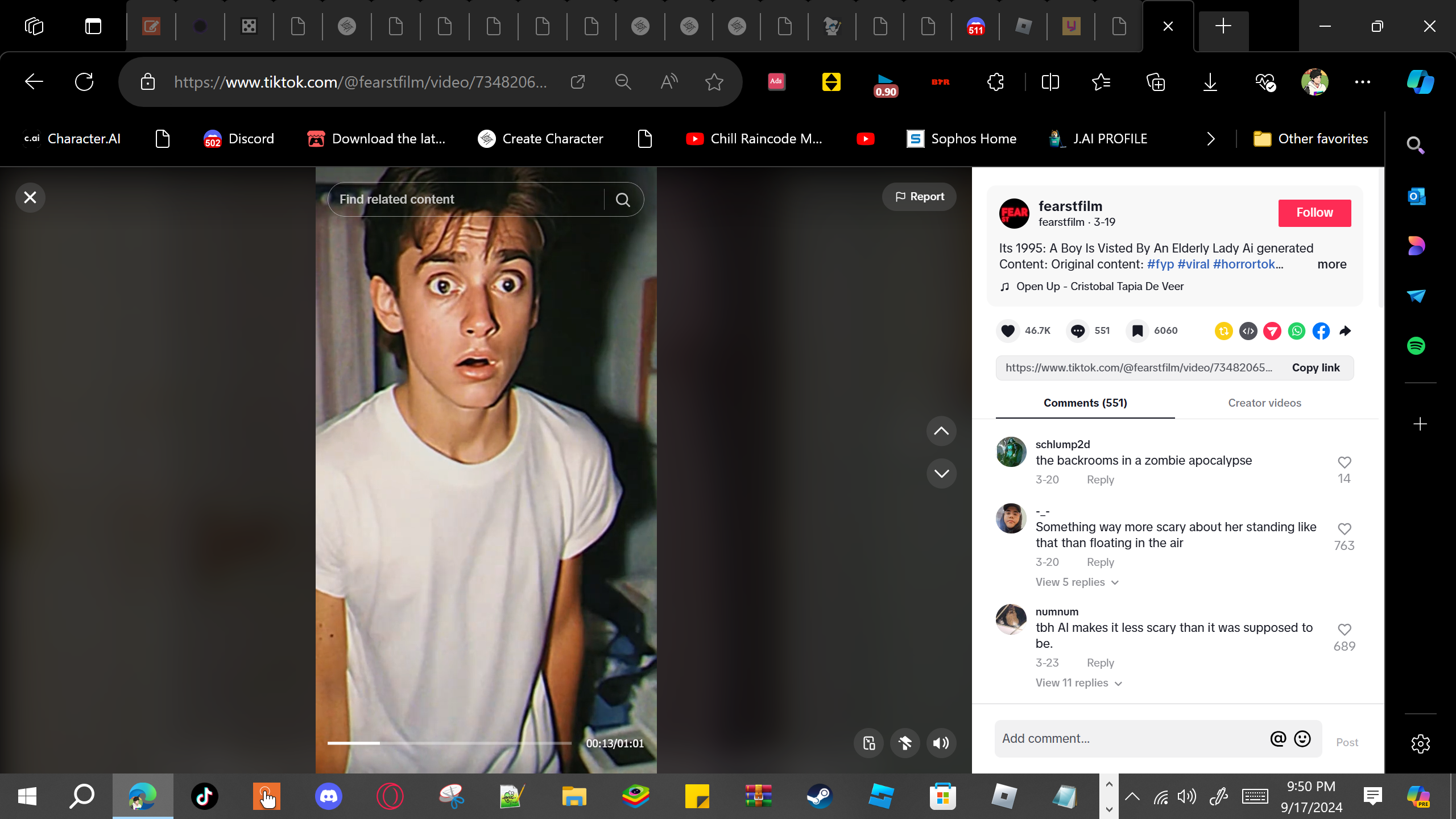
Task: Insert an emoji in the comment box
Action: coord(1302,738)
